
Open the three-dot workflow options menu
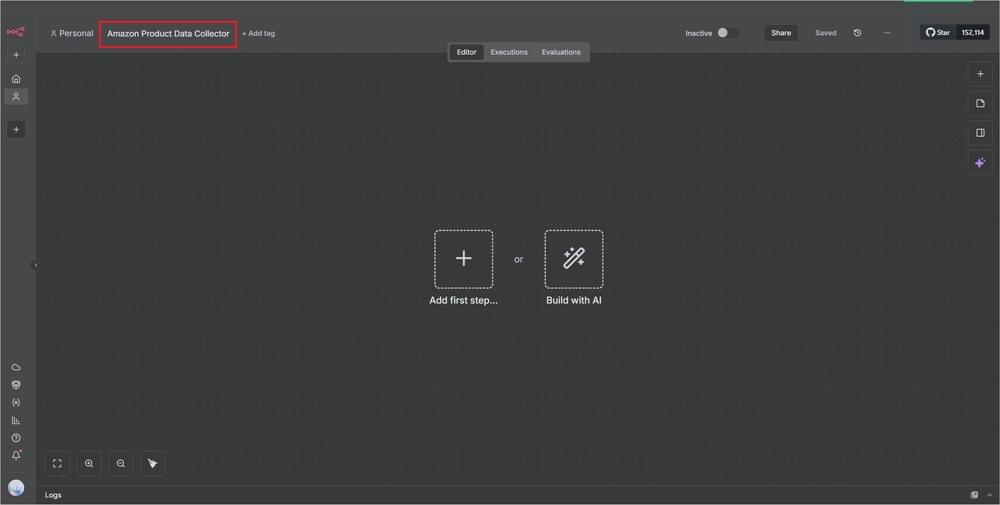[886, 33]
